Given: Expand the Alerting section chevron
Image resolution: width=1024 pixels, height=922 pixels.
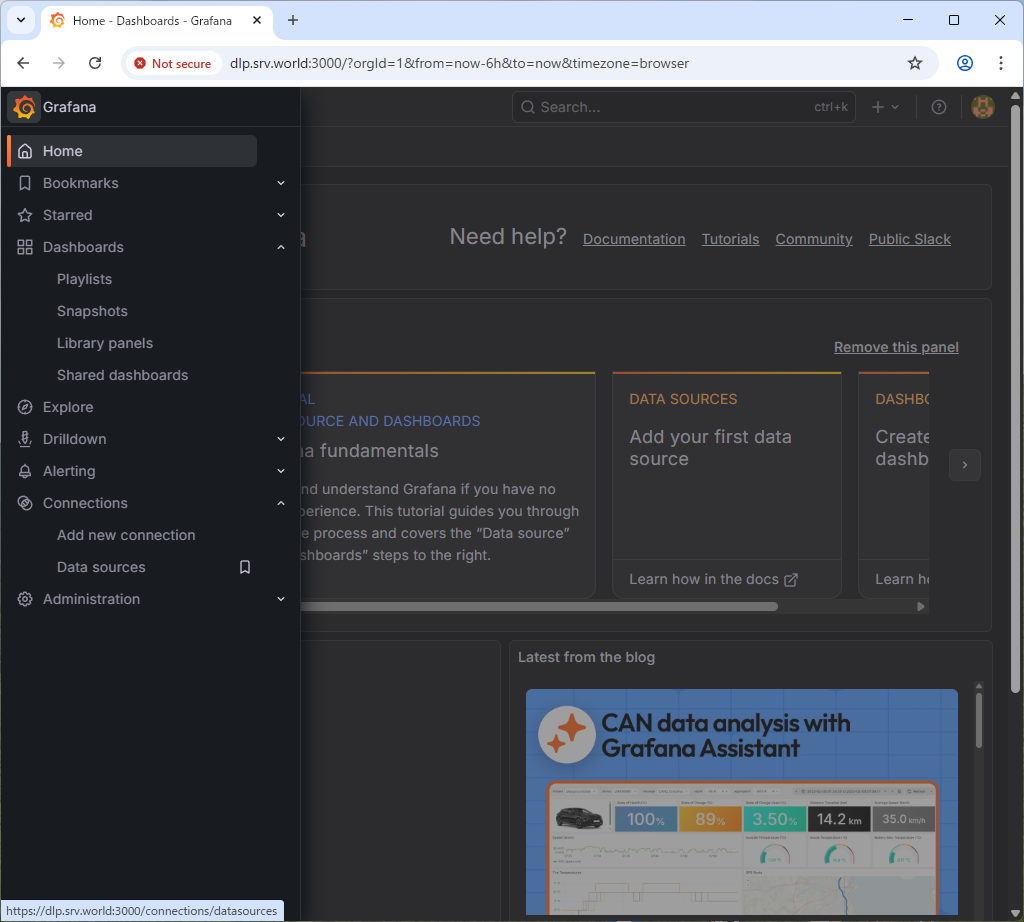Looking at the screenshot, I should pos(281,471).
